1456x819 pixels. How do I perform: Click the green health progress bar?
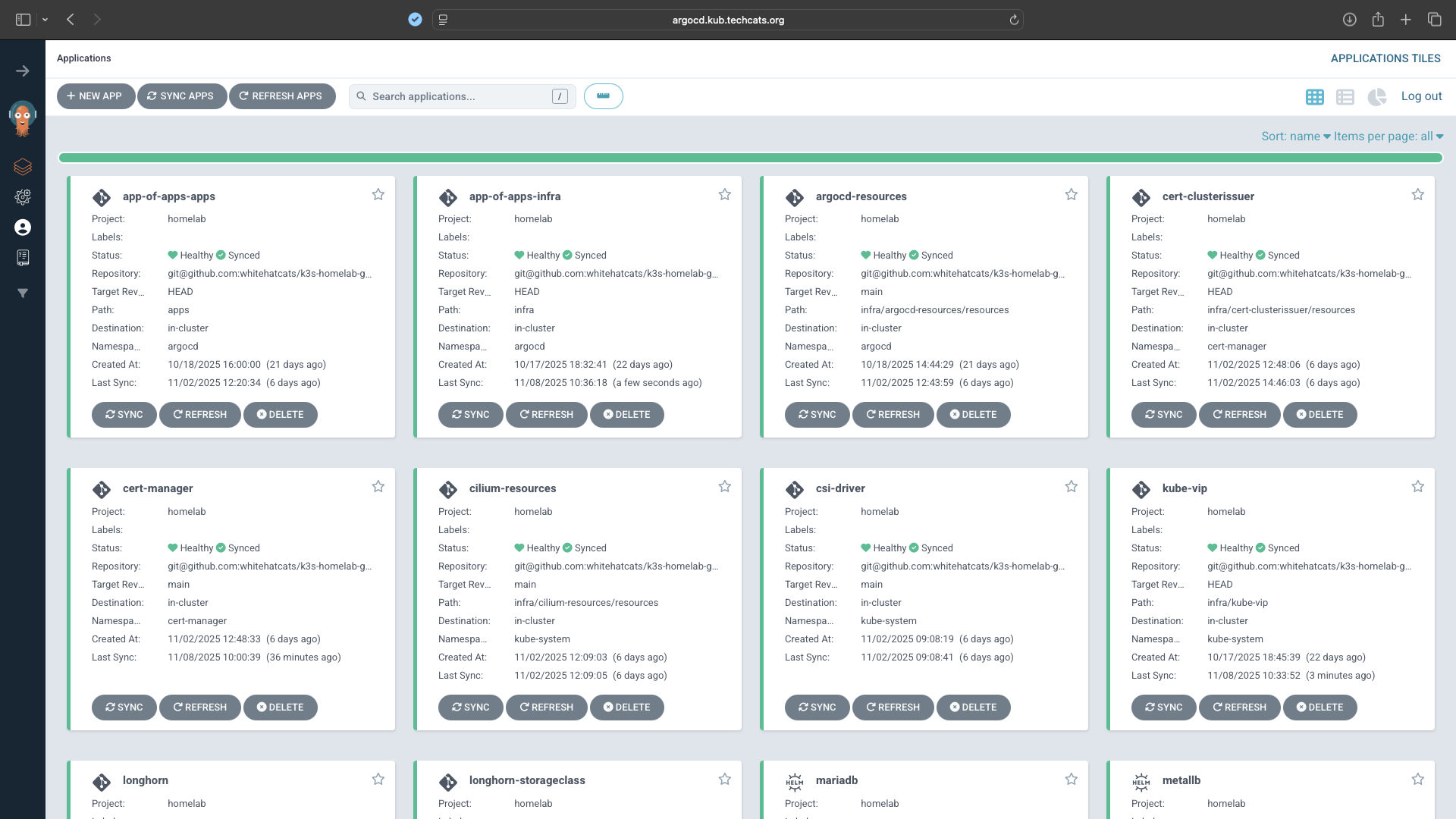pyautogui.click(x=751, y=158)
